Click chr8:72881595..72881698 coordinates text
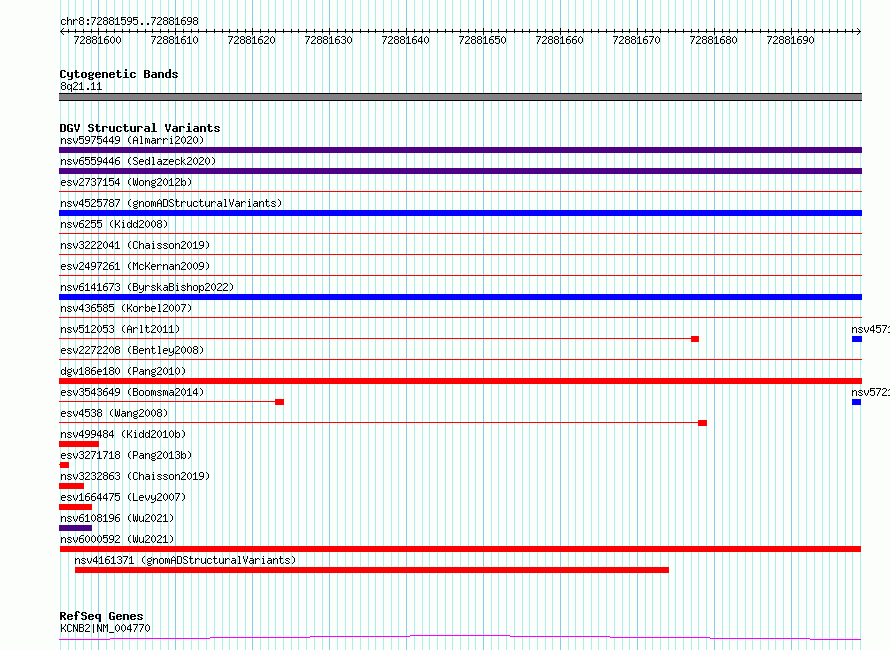This screenshot has height=650, width=890. (x=129, y=21)
